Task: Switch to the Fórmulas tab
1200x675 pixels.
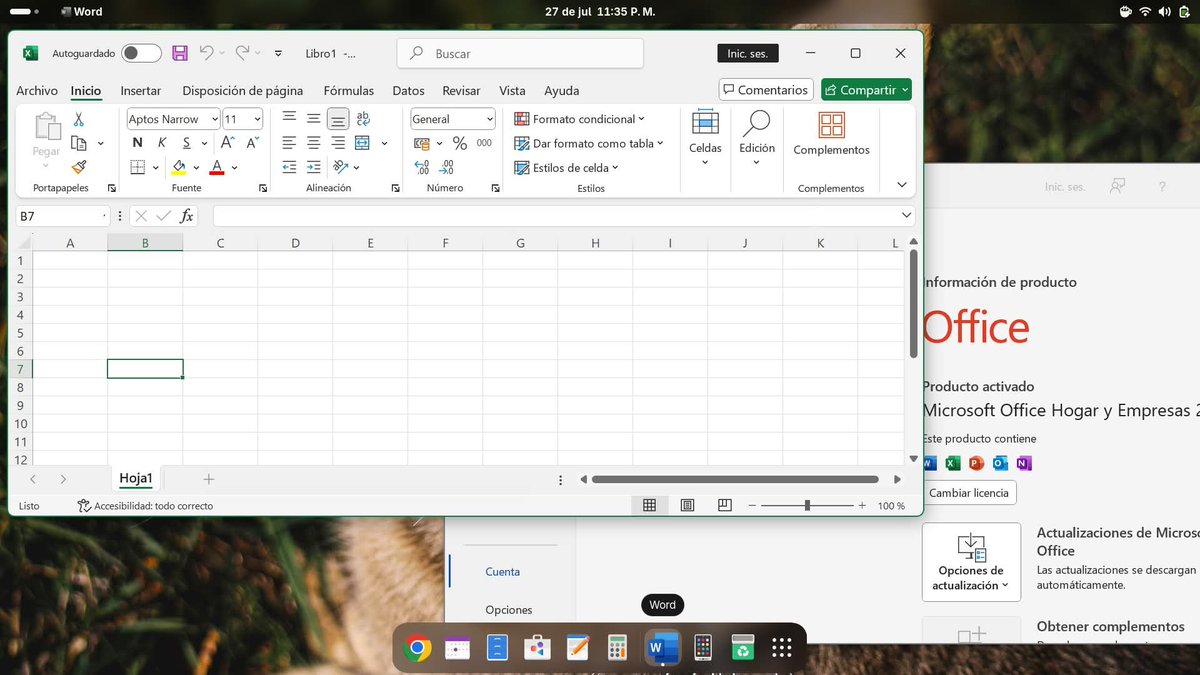Action: [349, 90]
